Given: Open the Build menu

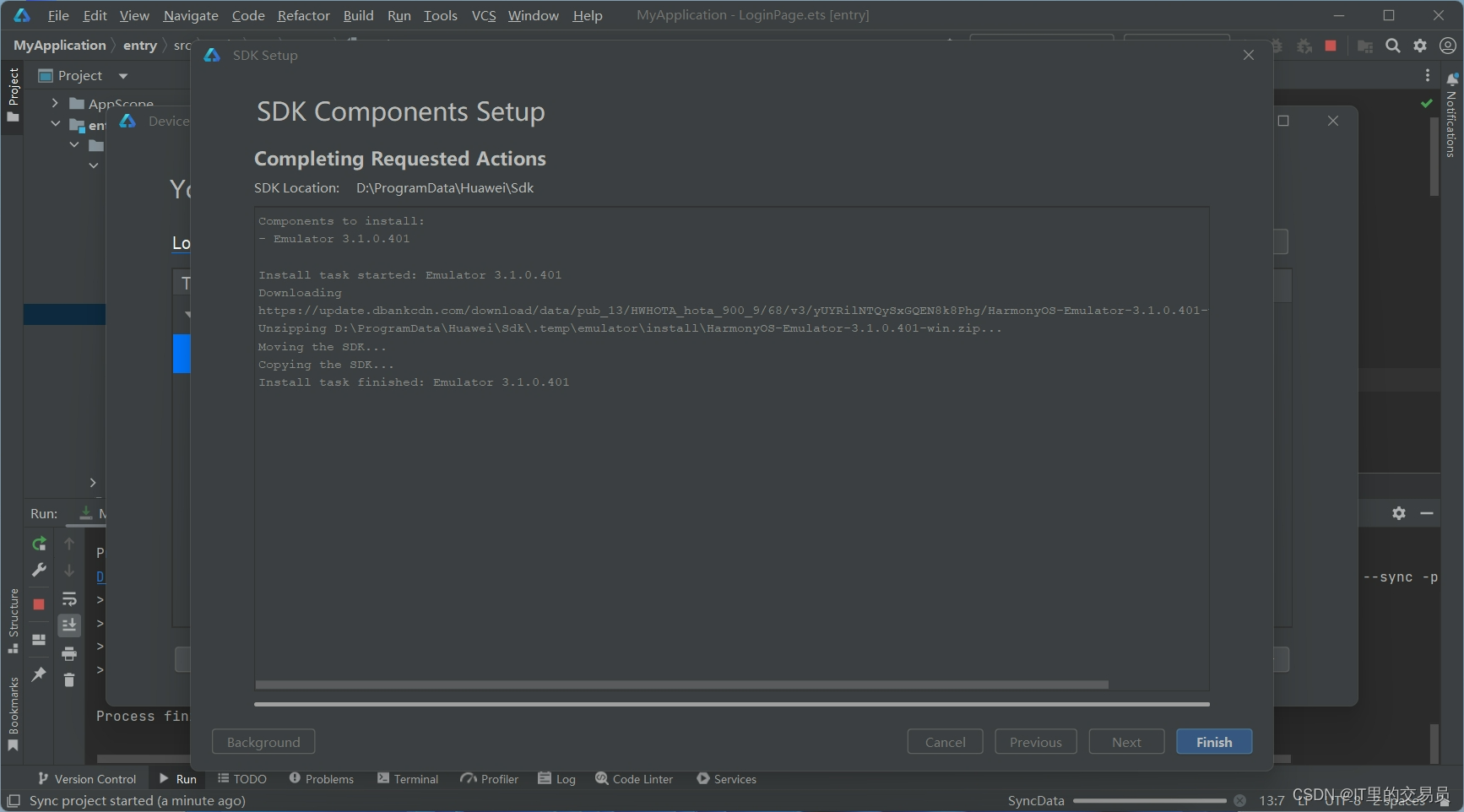Looking at the screenshot, I should click(x=358, y=15).
